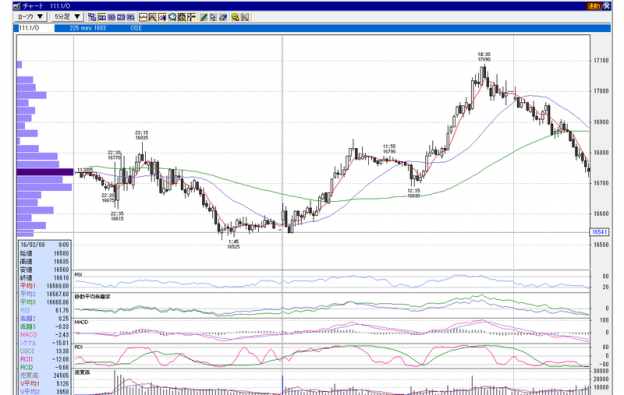Viewport: 624px width, 395px height.
Task: Click the magnifying glass zoom icon
Action: tap(172, 17)
